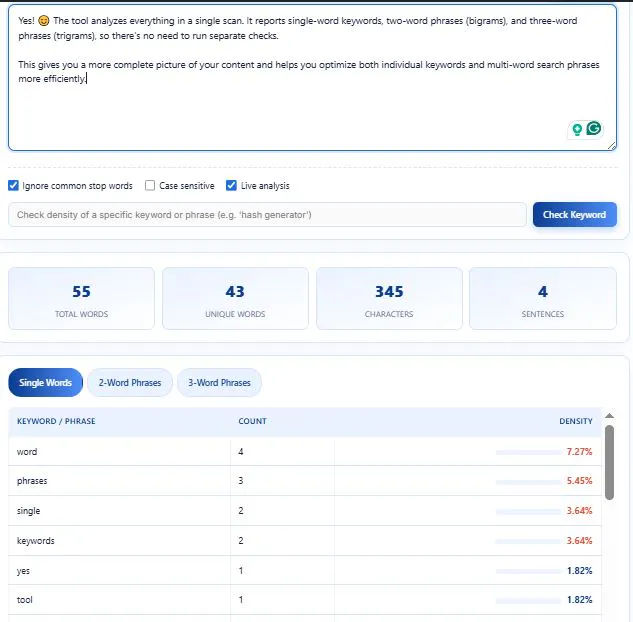Click the 43 Unique Words stat card
This screenshot has height=622, width=633.
pyautogui.click(x=235, y=299)
